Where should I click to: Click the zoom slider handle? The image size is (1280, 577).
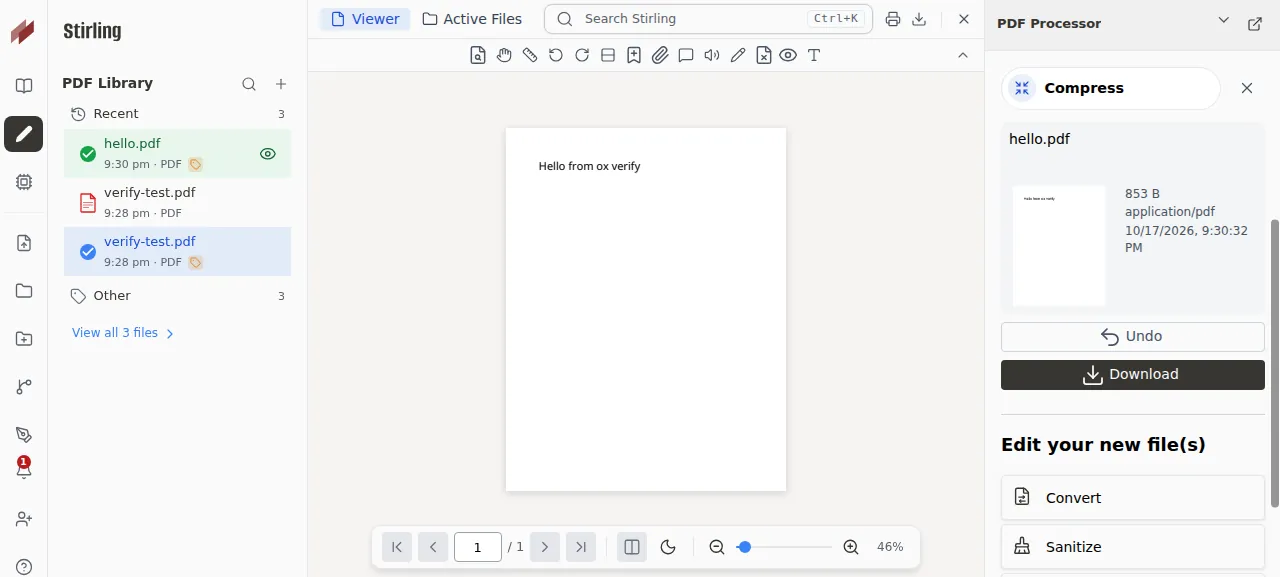(x=744, y=547)
